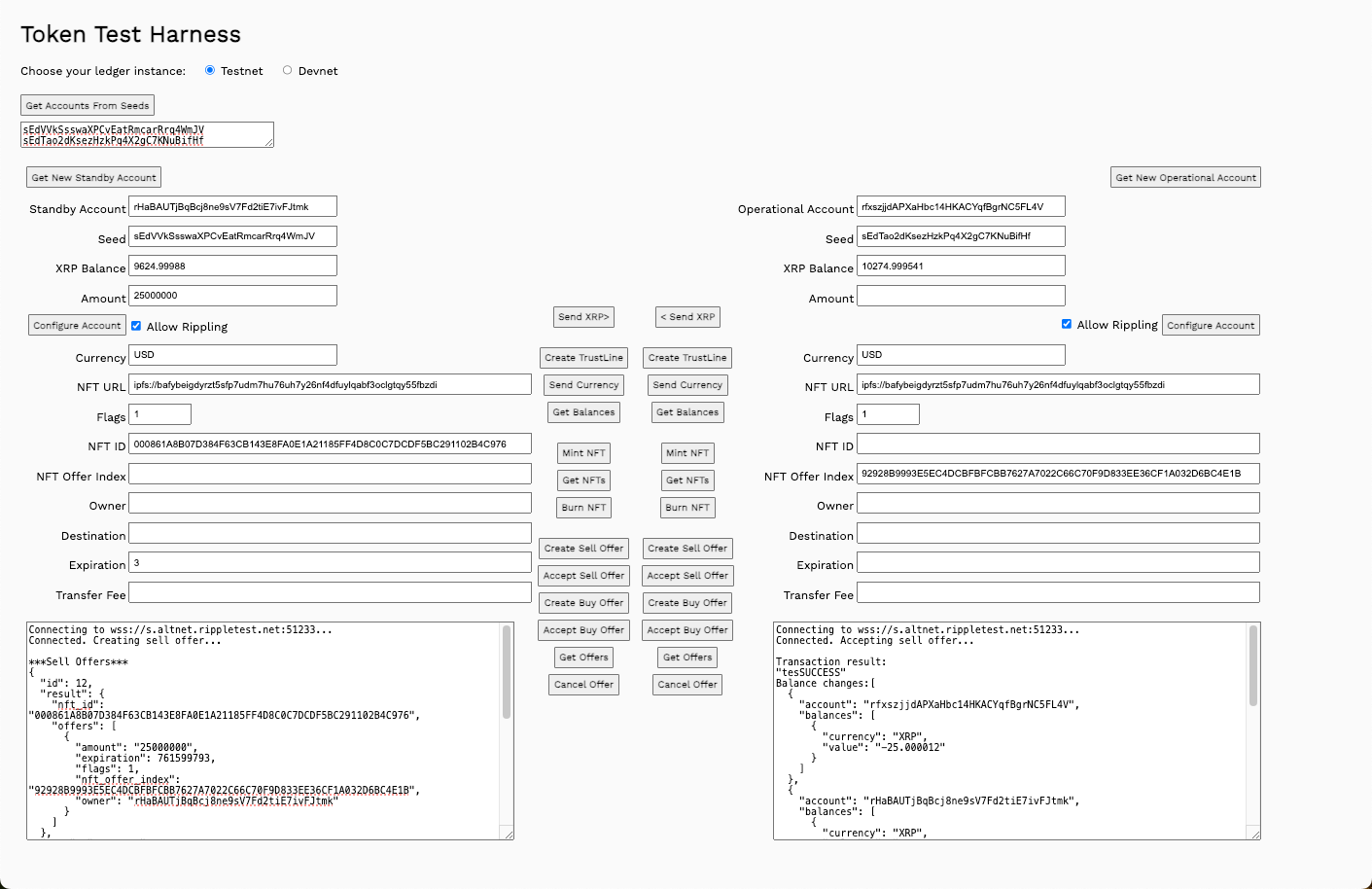1372x889 pixels.
Task: Click standby Create TrustLine button
Action: (583, 358)
